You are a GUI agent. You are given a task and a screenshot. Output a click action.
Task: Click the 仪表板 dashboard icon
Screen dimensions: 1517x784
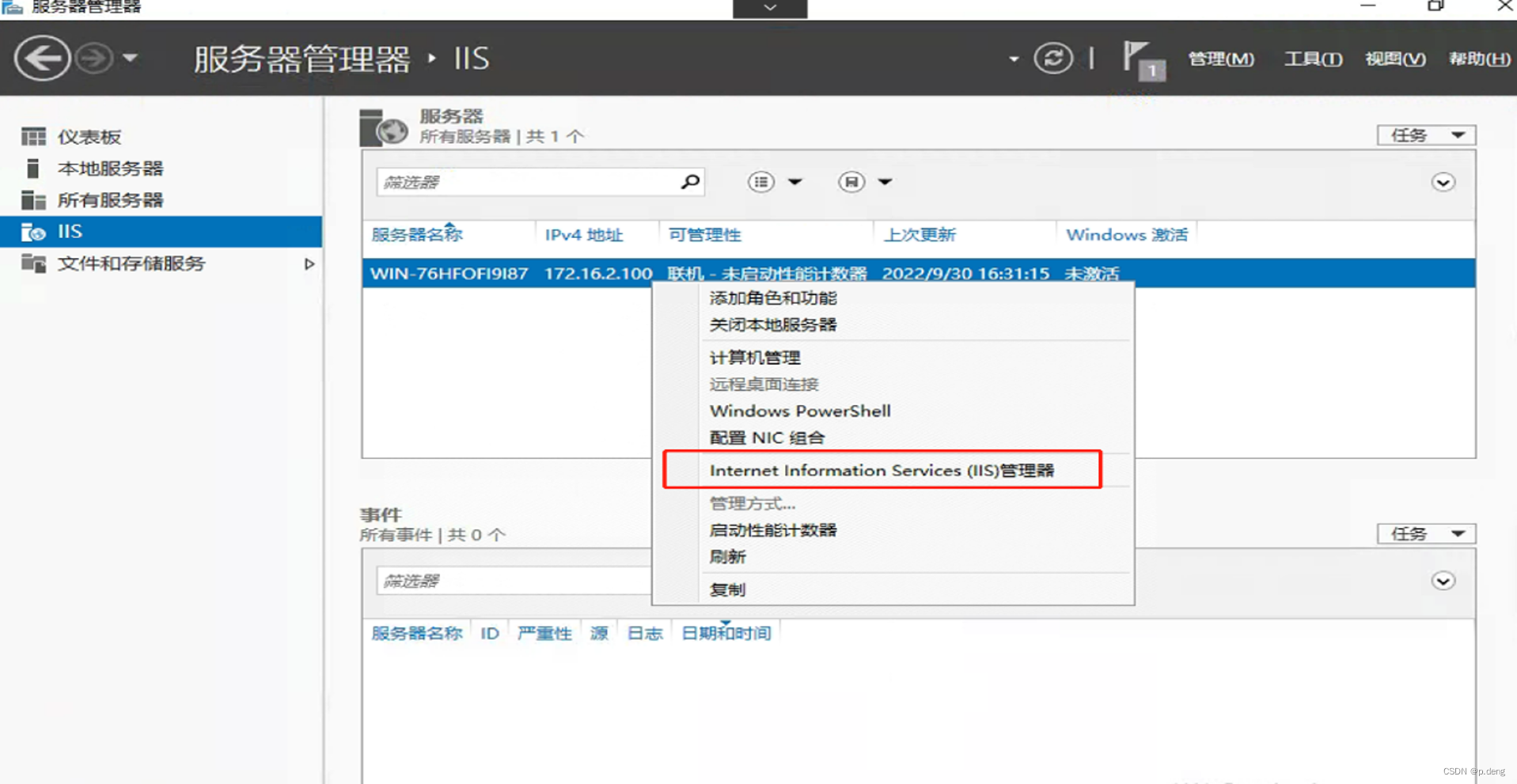(33, 137)
